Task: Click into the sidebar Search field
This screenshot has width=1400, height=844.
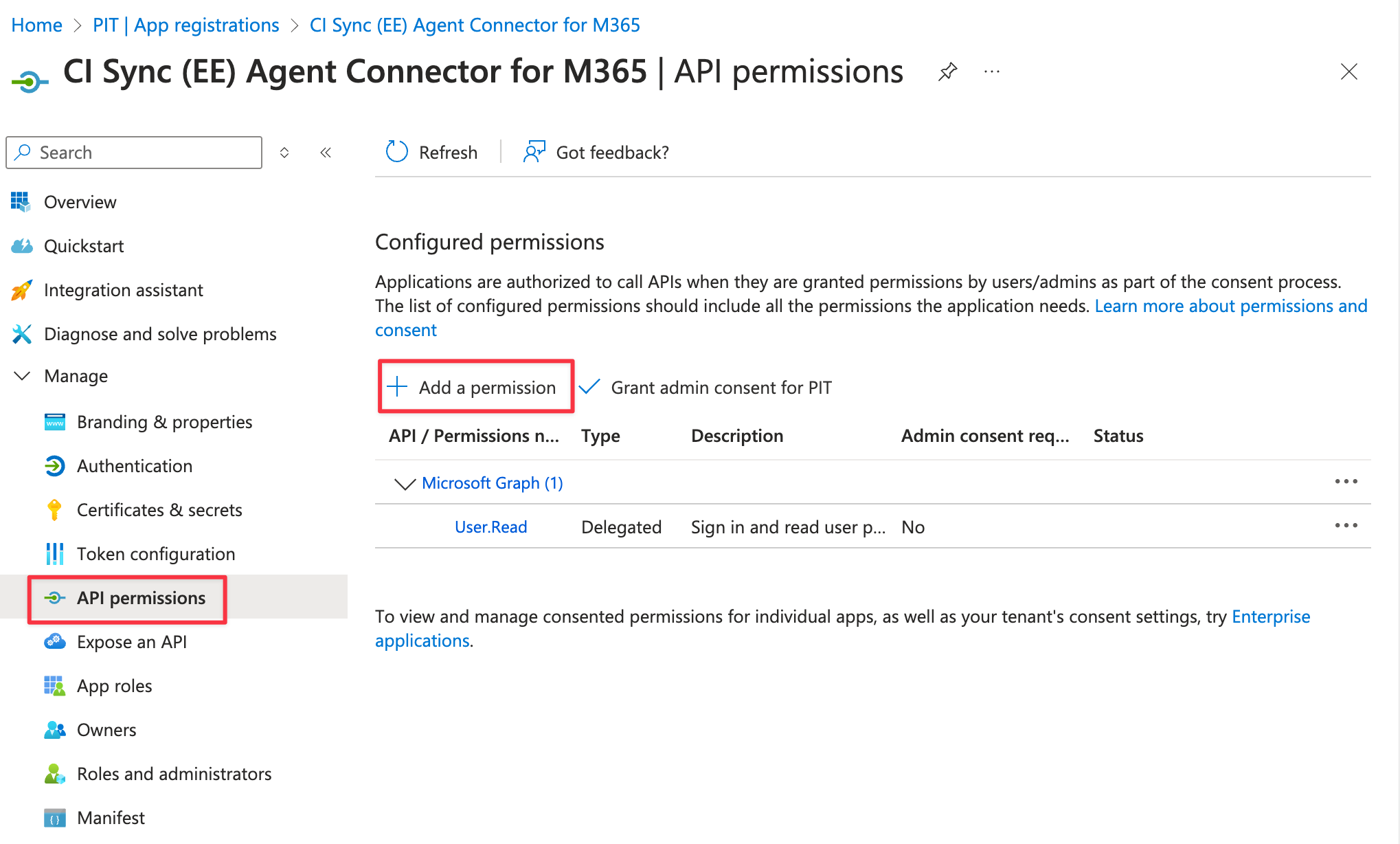Action: pyautogui.click(x=134, y=153)
